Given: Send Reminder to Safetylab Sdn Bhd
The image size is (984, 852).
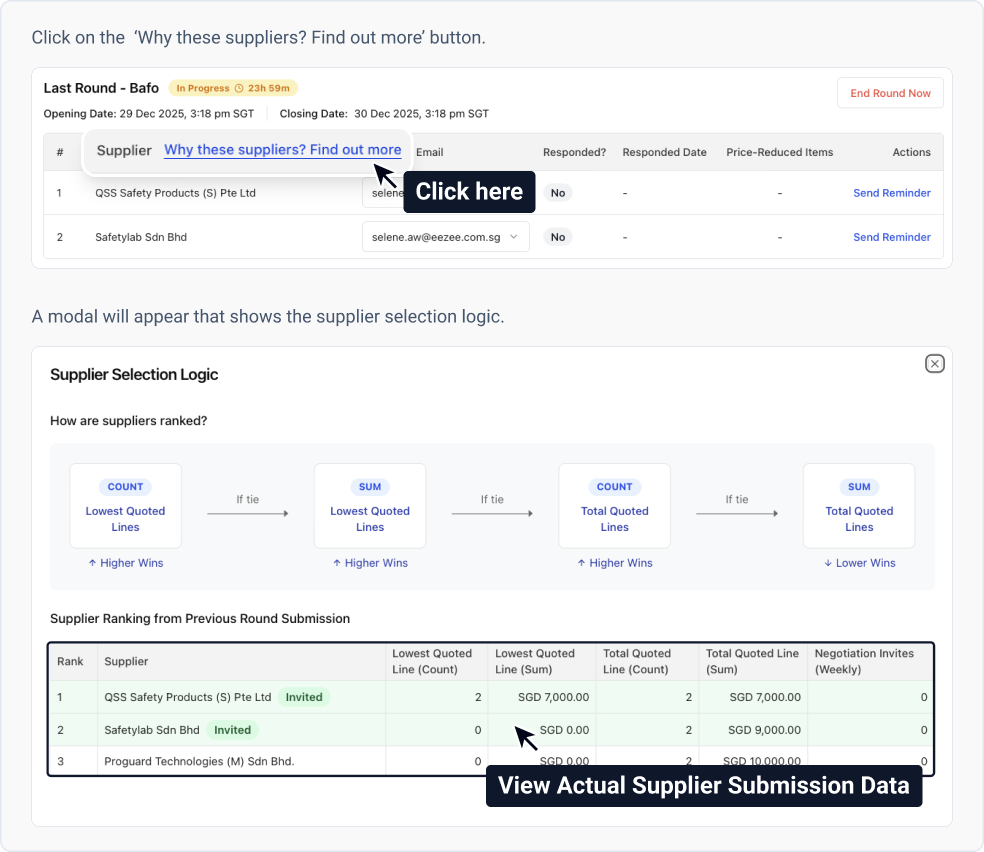Looking at the screenshot, I should coord(891,237).
